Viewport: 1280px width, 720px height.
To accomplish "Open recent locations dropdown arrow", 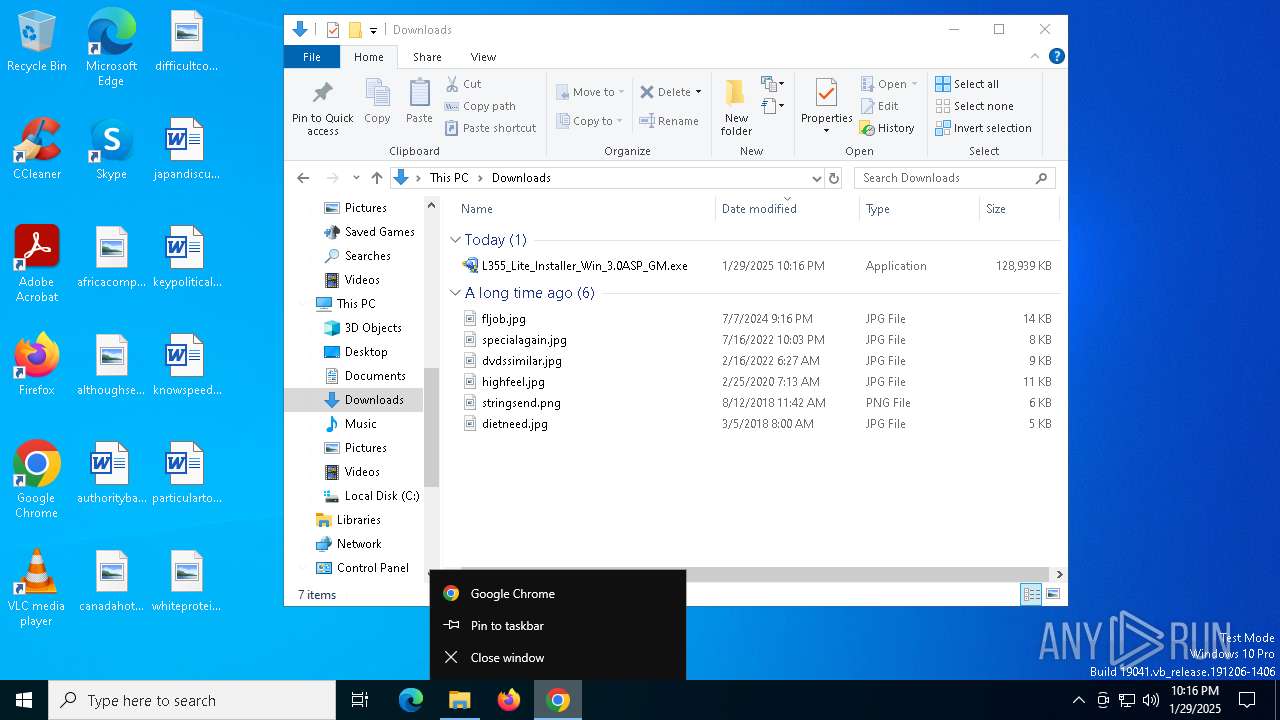I will (355, 178).
